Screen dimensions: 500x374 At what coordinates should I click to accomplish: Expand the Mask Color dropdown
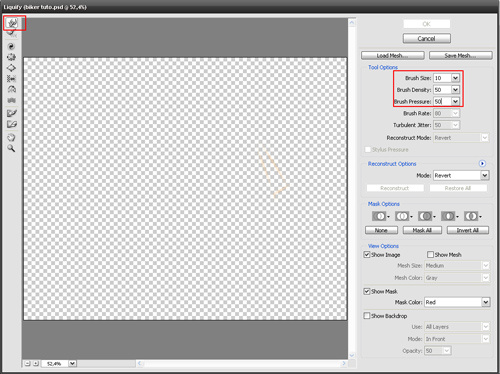point(485,302)
